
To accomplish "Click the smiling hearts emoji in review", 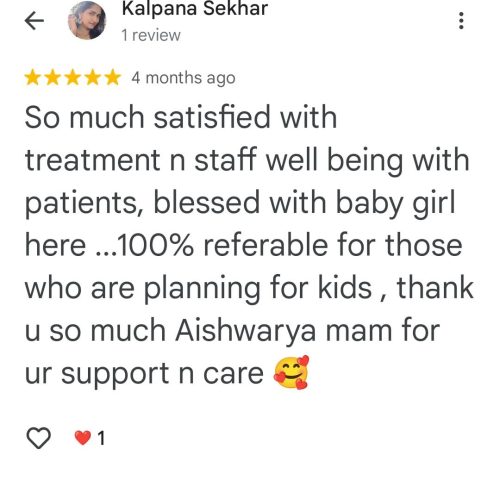I will tap(291, 373).
